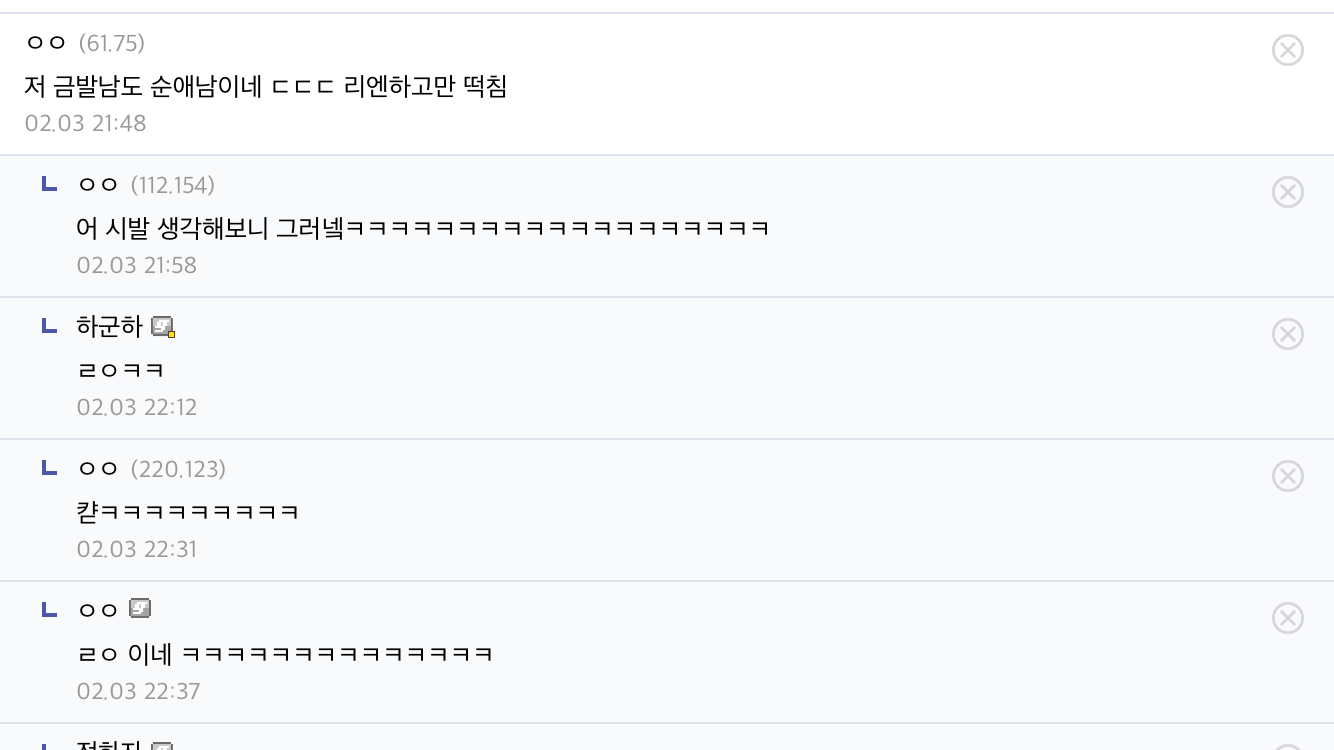Click the gray gallog icon beside ㅇㅇ at 22:37
The height and width of the screenshot is (750, 1334).
pos(140,608)
